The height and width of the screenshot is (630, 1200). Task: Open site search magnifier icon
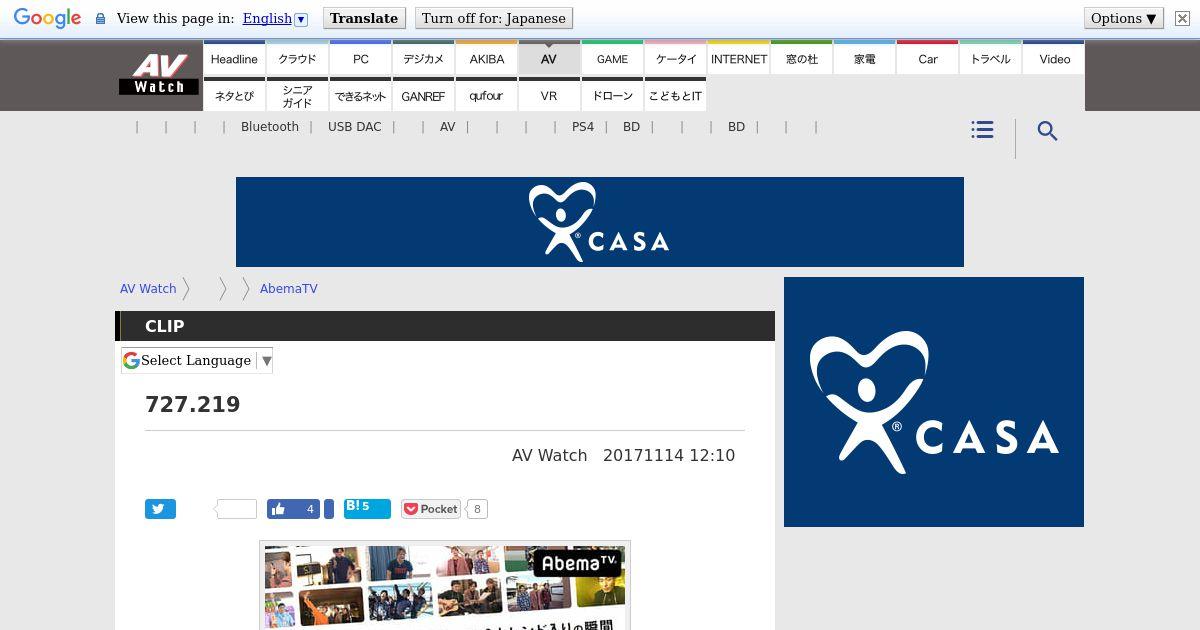pyautogui.click(x=1047, y=131)
